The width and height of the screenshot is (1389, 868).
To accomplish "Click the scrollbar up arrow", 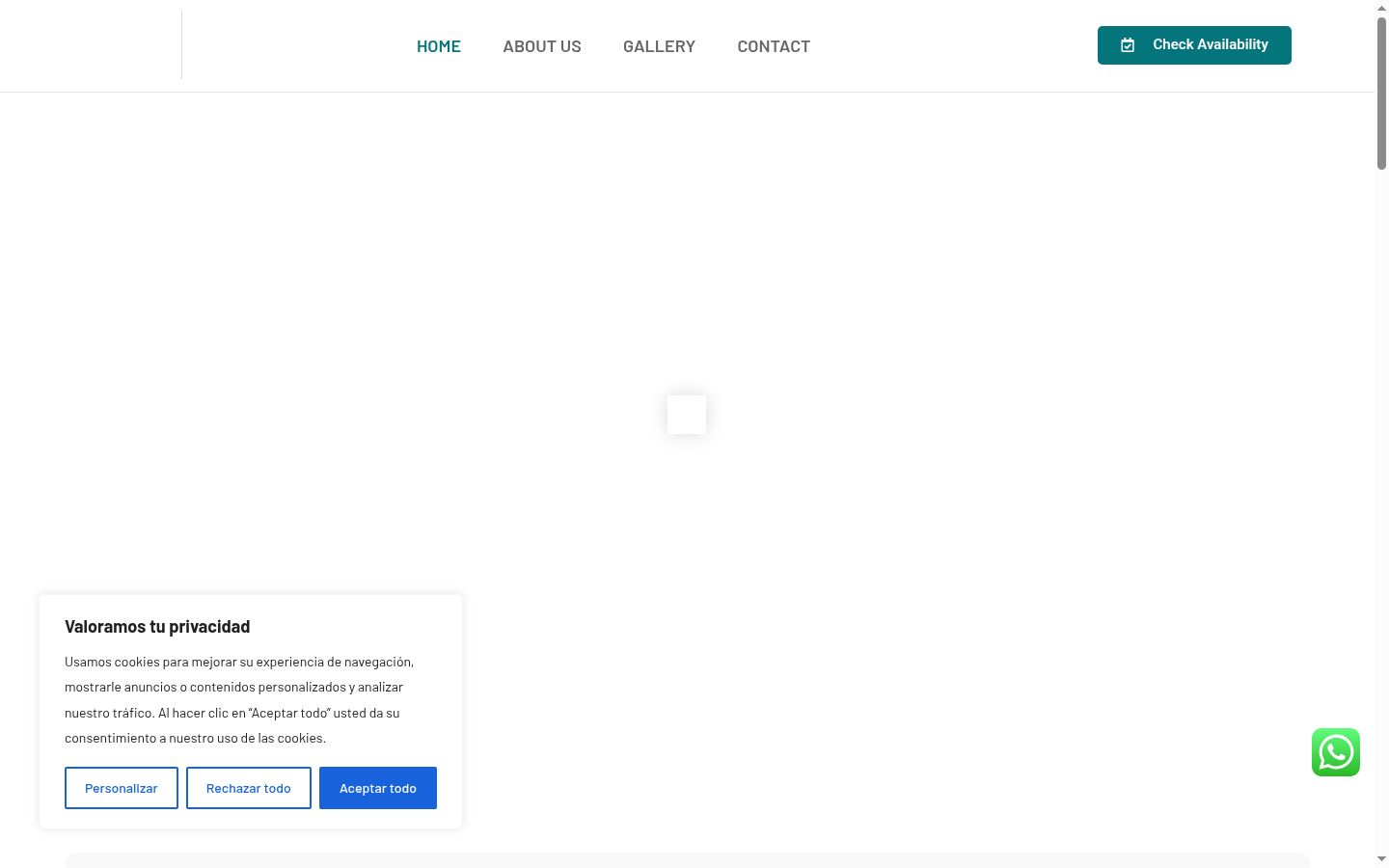I will click(x=1381, y=7).
